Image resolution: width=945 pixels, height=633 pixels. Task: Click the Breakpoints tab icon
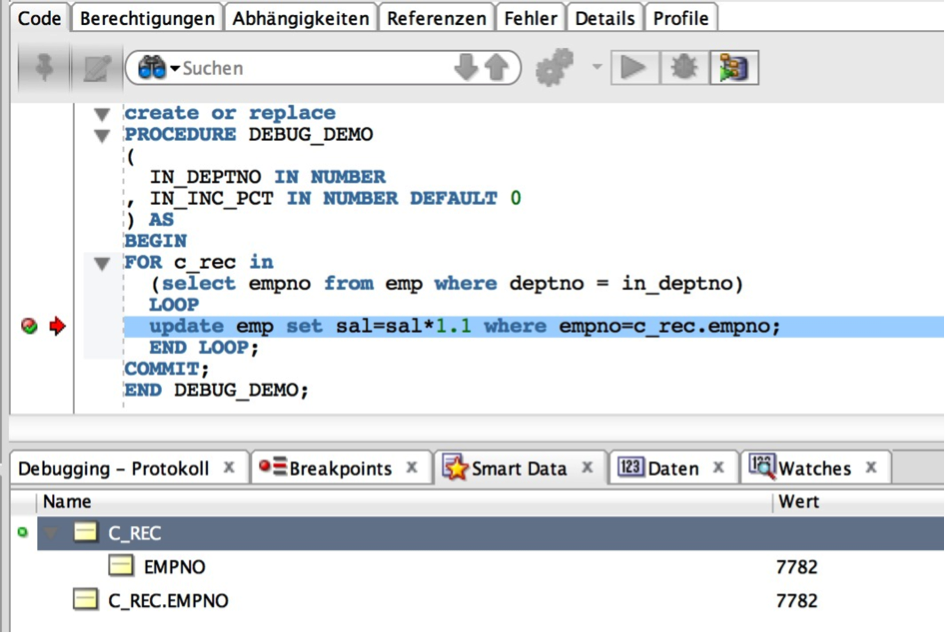(272, 467)
